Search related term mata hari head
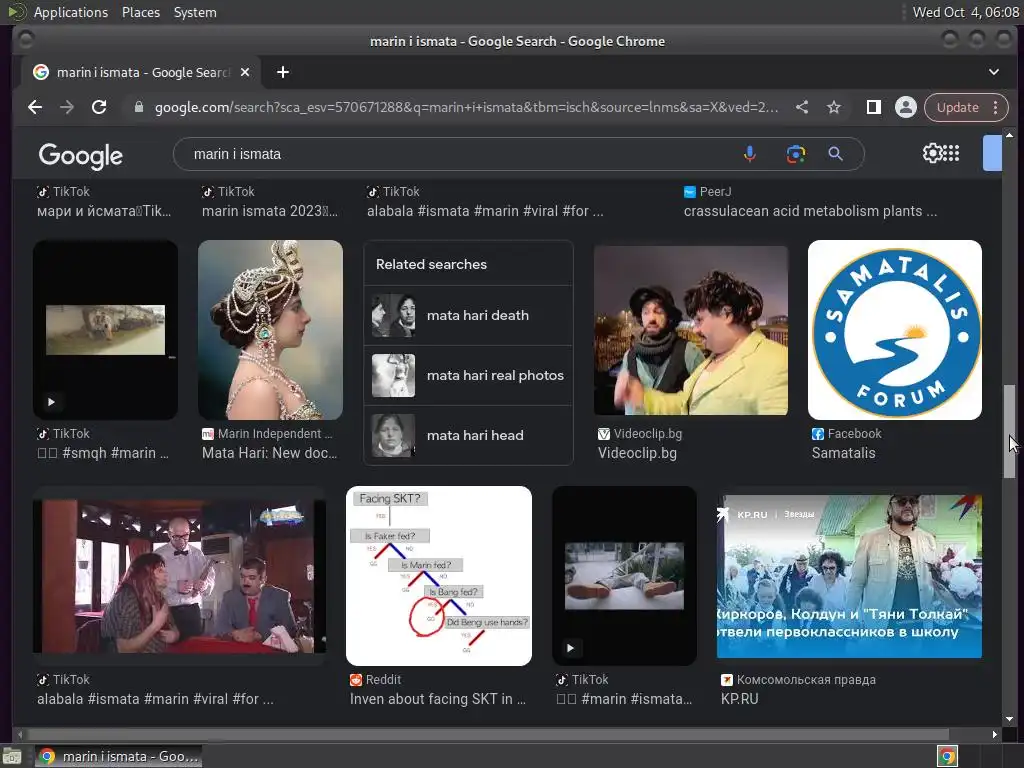Screen dimensions: 1024x768 tap(468, 436)
